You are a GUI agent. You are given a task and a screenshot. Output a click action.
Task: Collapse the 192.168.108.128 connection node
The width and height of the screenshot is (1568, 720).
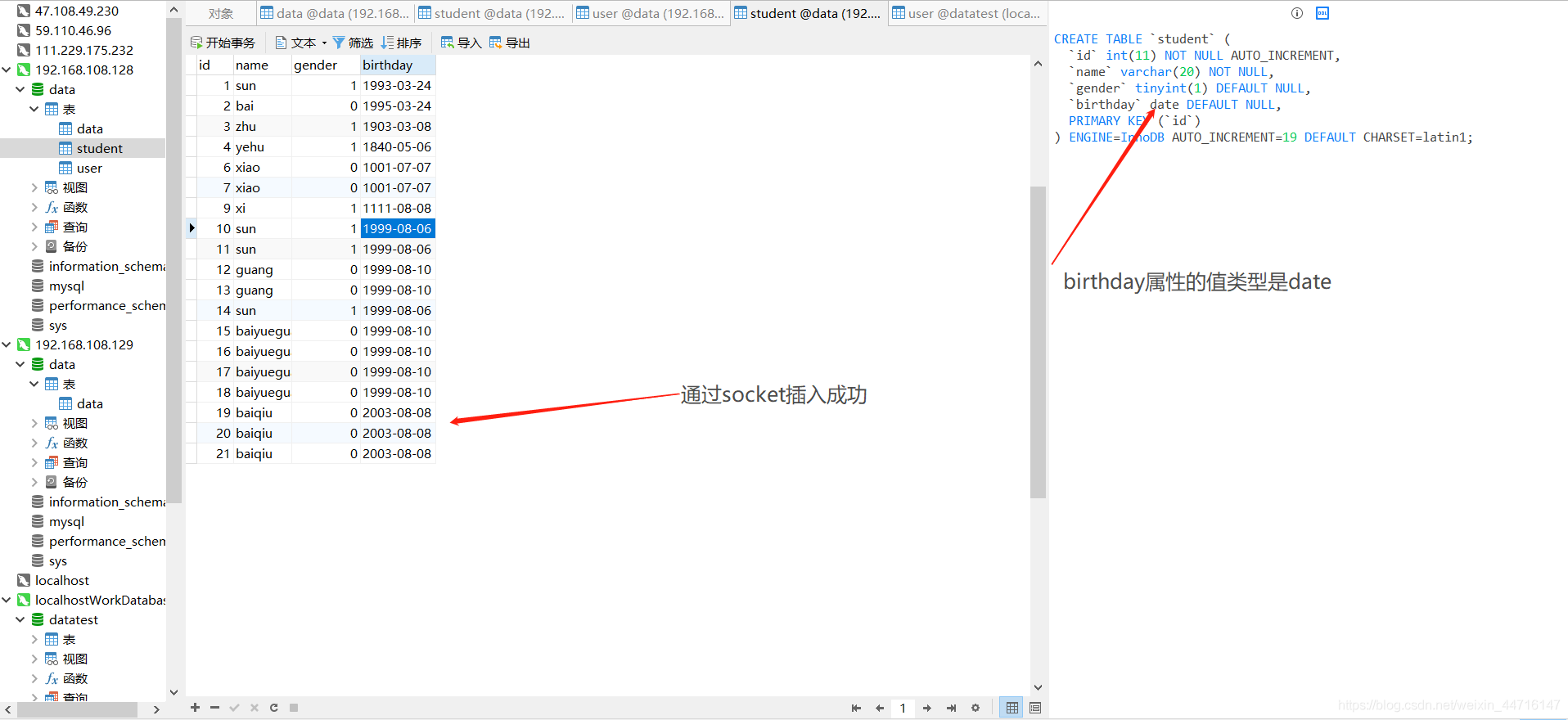click(7, 70)
